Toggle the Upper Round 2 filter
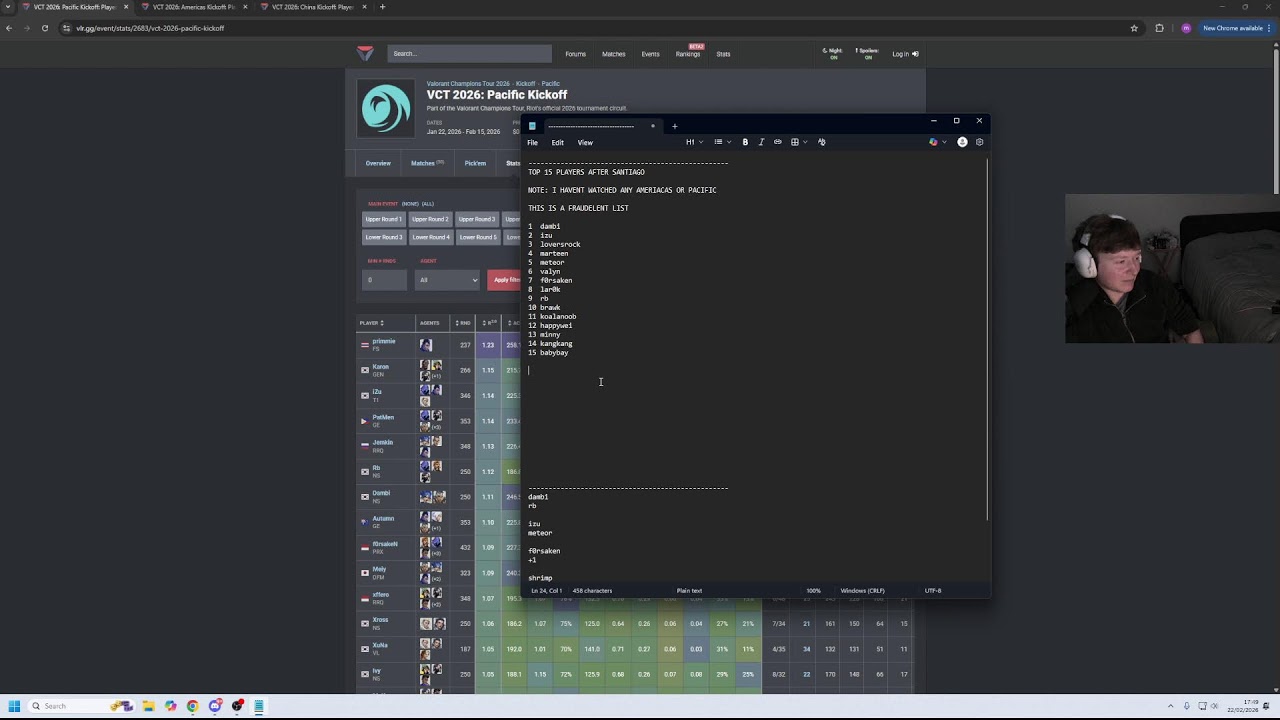Image resolution: width=1280 pixels, height=720 pixels. coord(430,219)
